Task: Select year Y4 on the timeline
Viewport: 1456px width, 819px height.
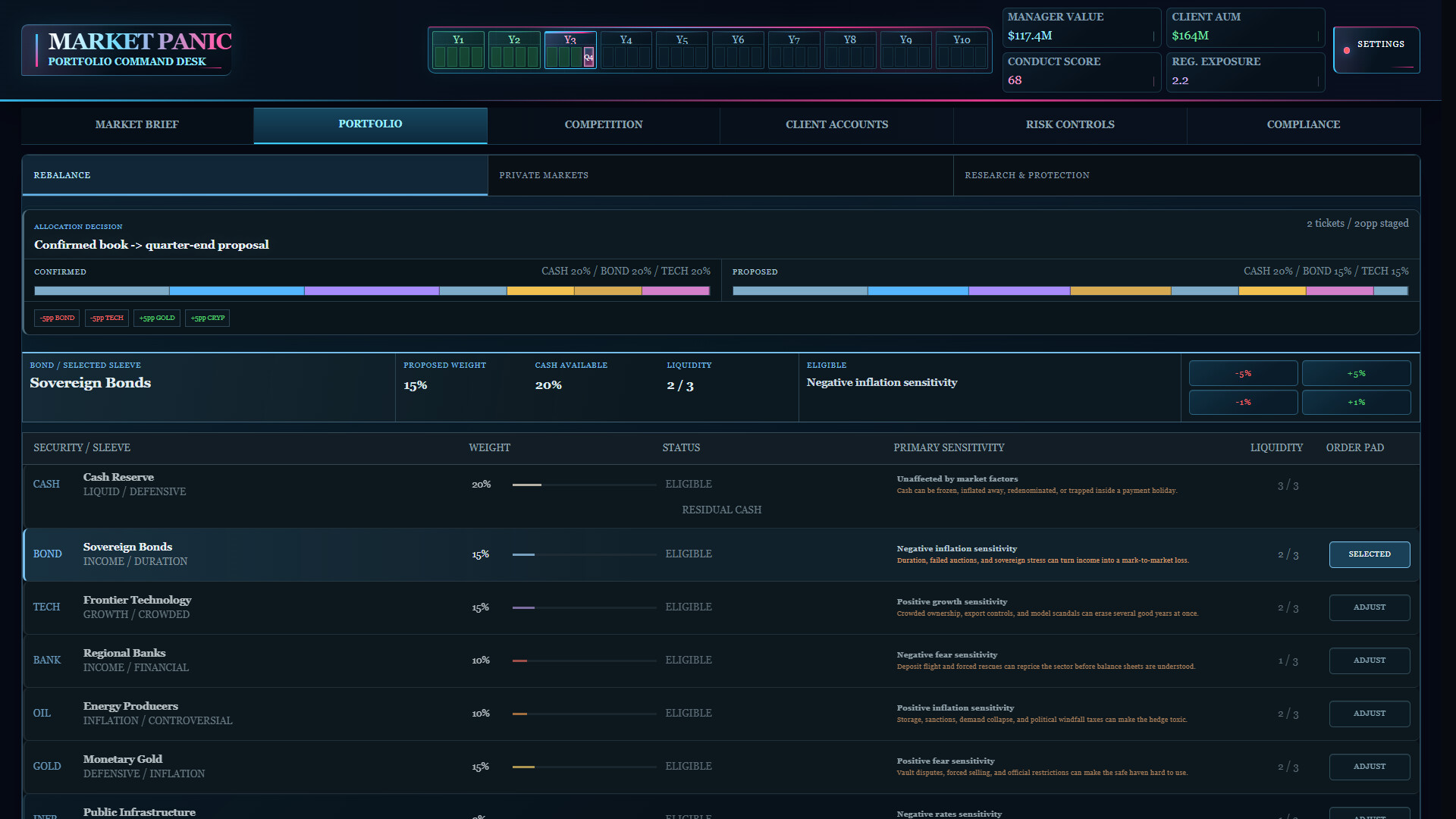Action: [626, 50]
